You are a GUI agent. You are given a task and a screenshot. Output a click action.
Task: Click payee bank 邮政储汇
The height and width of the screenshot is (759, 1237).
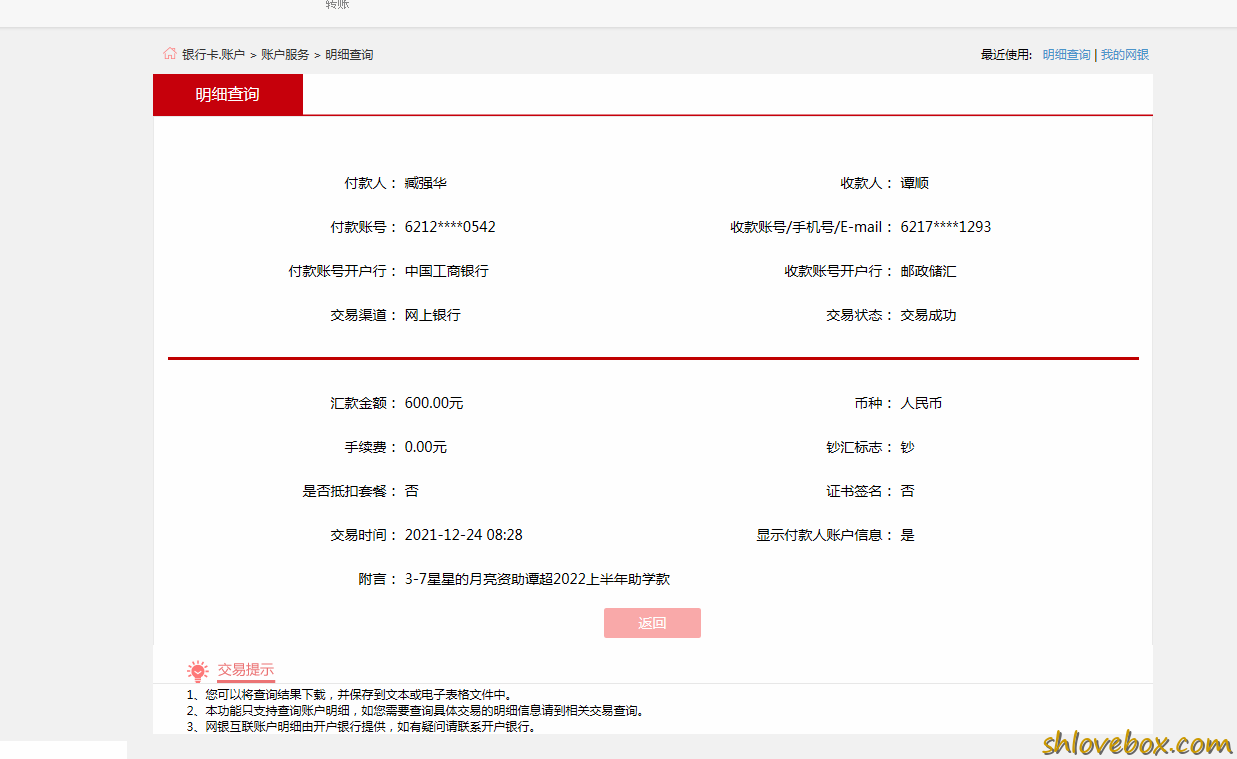click(x=929, y=271)
